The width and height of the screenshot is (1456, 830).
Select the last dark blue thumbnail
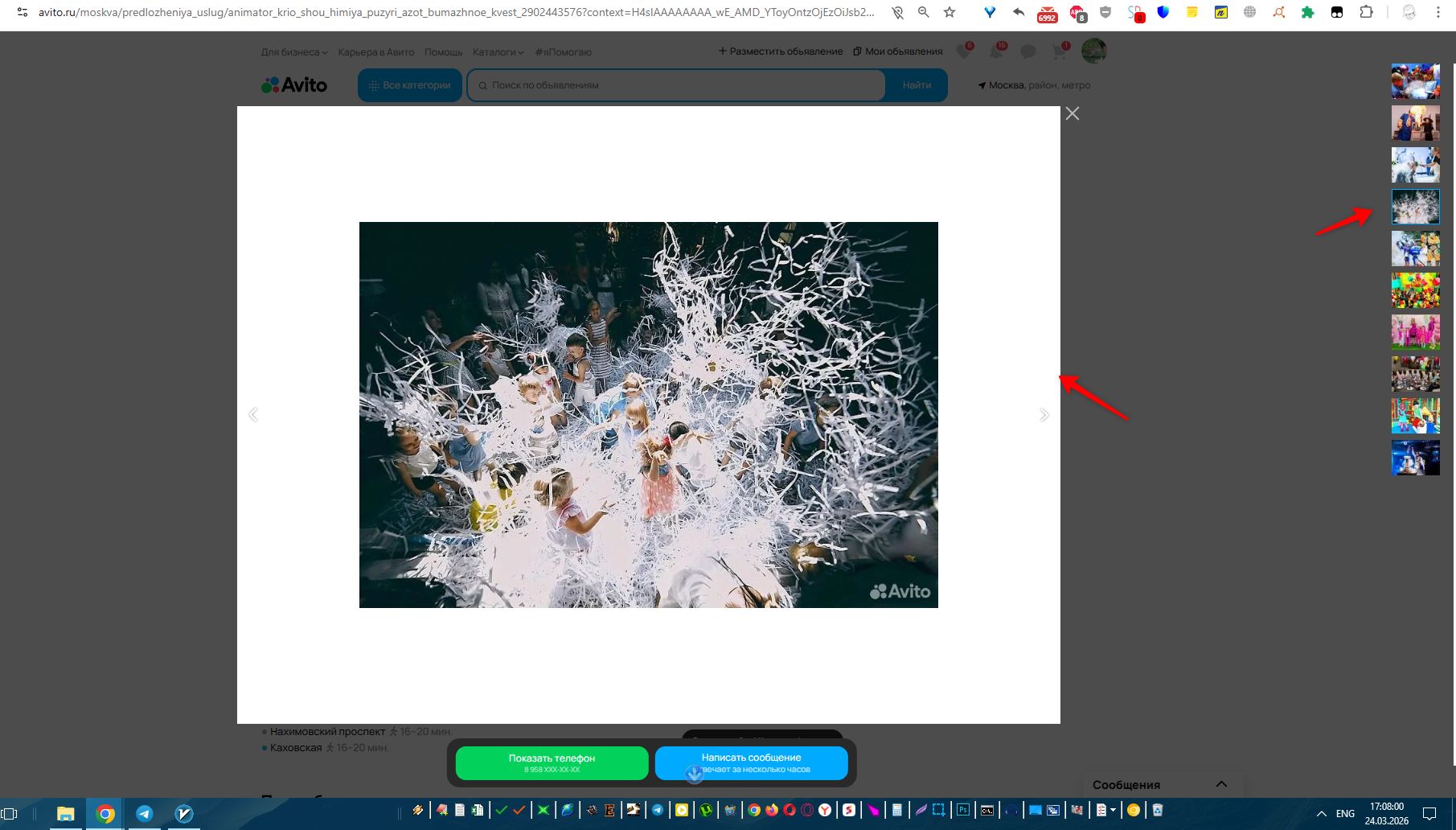tap(1415, 458)
